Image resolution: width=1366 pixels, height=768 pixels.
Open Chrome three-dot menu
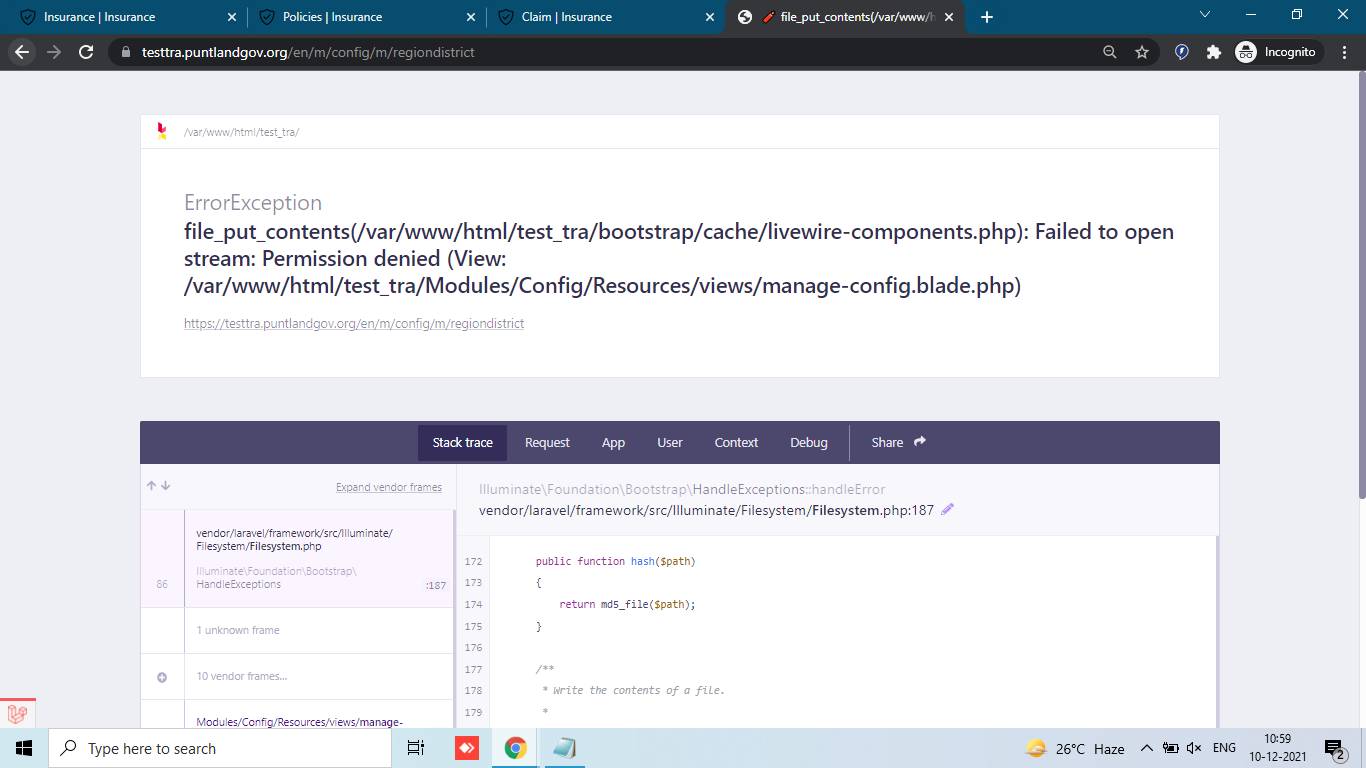pos(1344,52)
